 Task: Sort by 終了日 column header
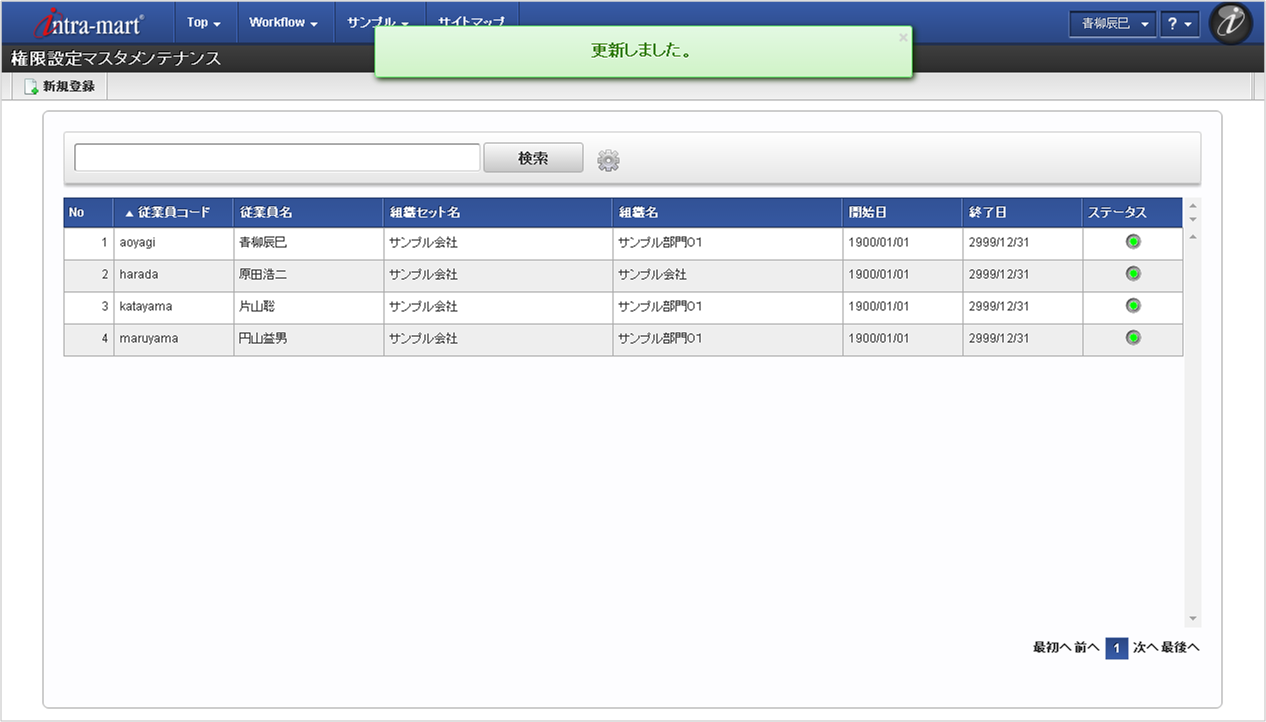[x=1023, y=213]
